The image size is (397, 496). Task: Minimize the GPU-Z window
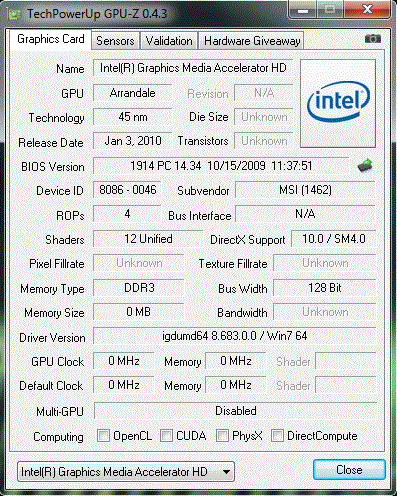[303, 11]
